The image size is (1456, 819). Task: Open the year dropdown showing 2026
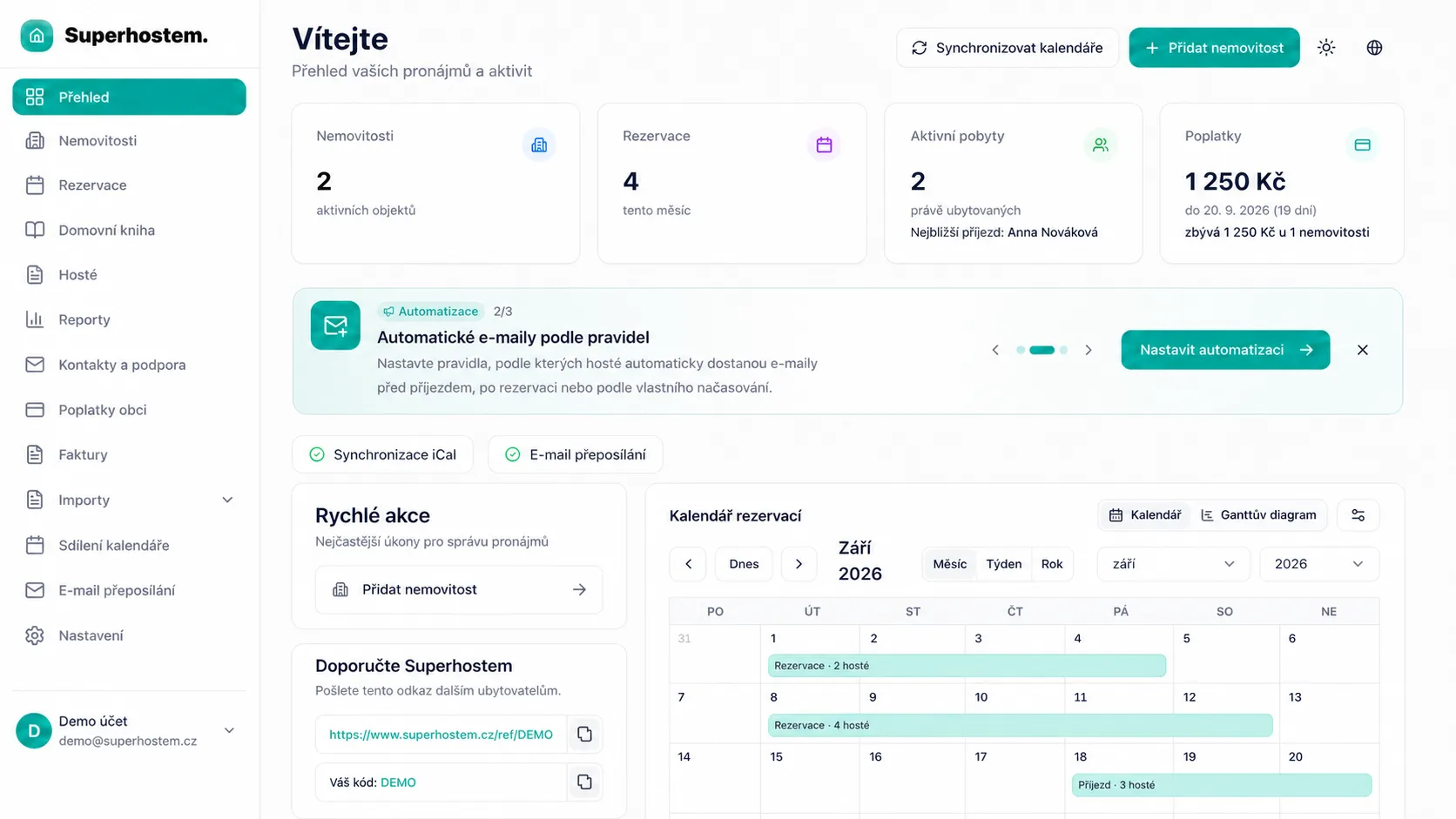coord(1319,564)
